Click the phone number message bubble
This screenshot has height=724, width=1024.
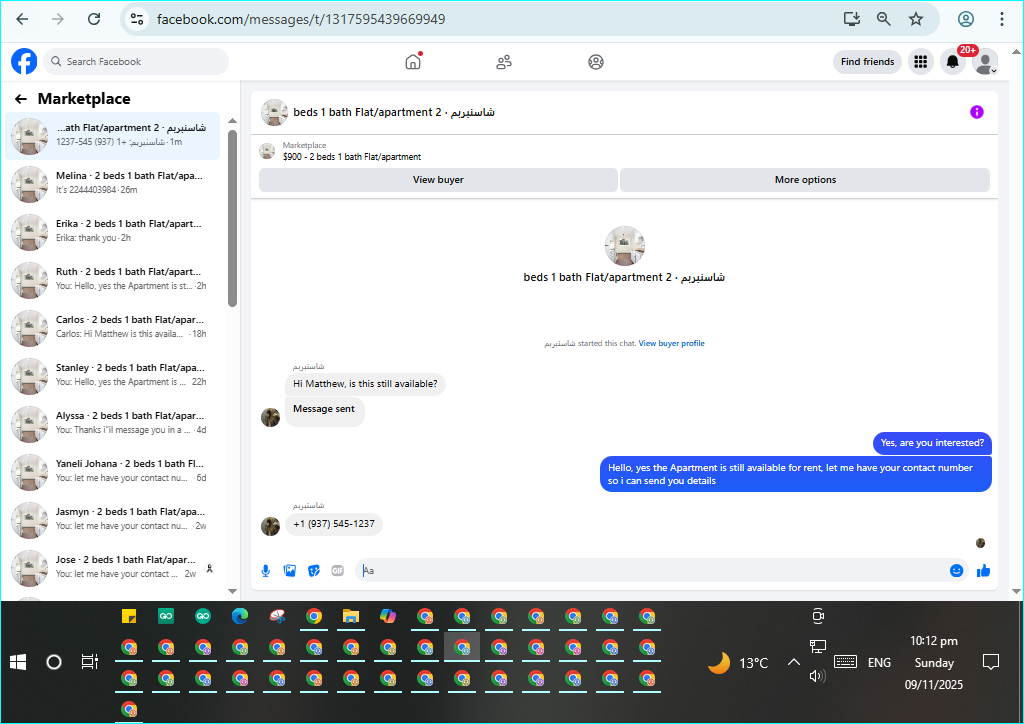coord(334,524)
